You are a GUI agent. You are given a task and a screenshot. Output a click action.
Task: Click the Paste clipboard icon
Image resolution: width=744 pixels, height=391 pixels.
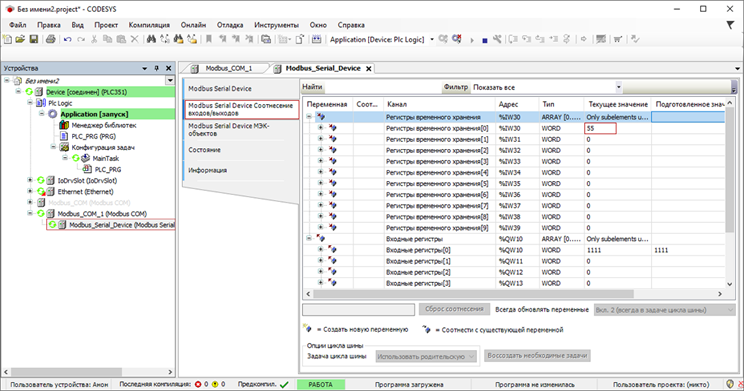tap(121, 39)
